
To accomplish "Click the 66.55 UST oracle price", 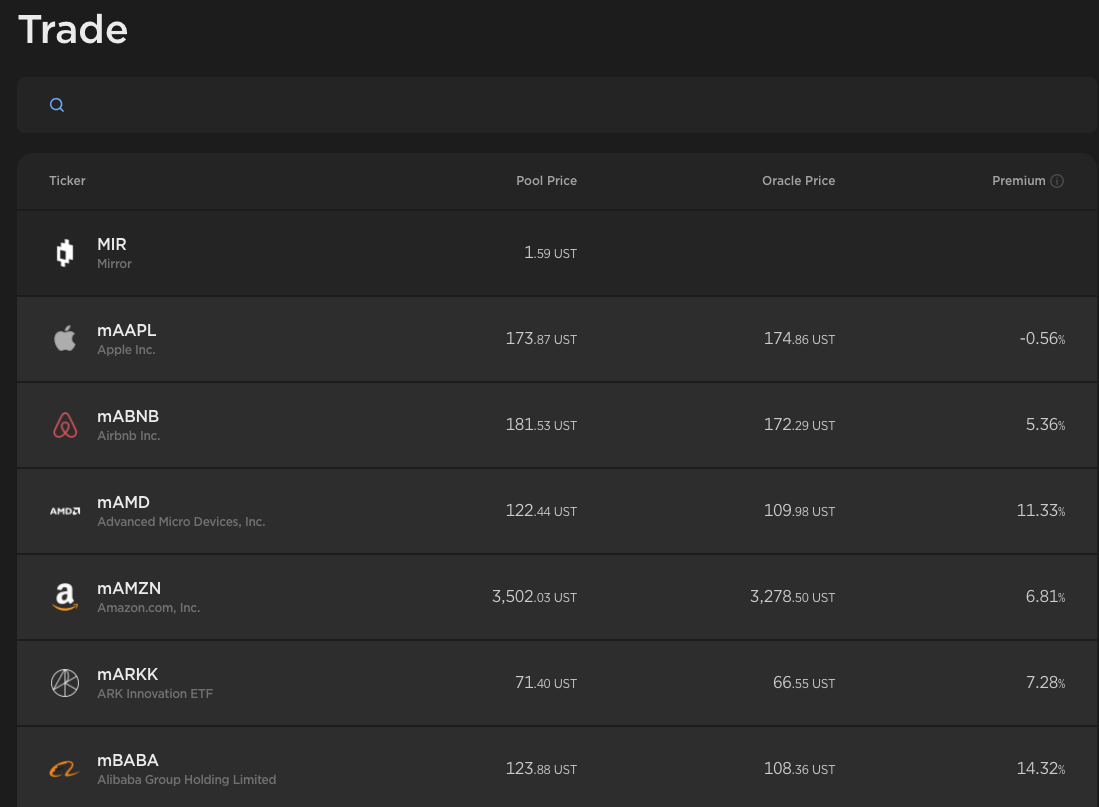I will pos(804,683).
